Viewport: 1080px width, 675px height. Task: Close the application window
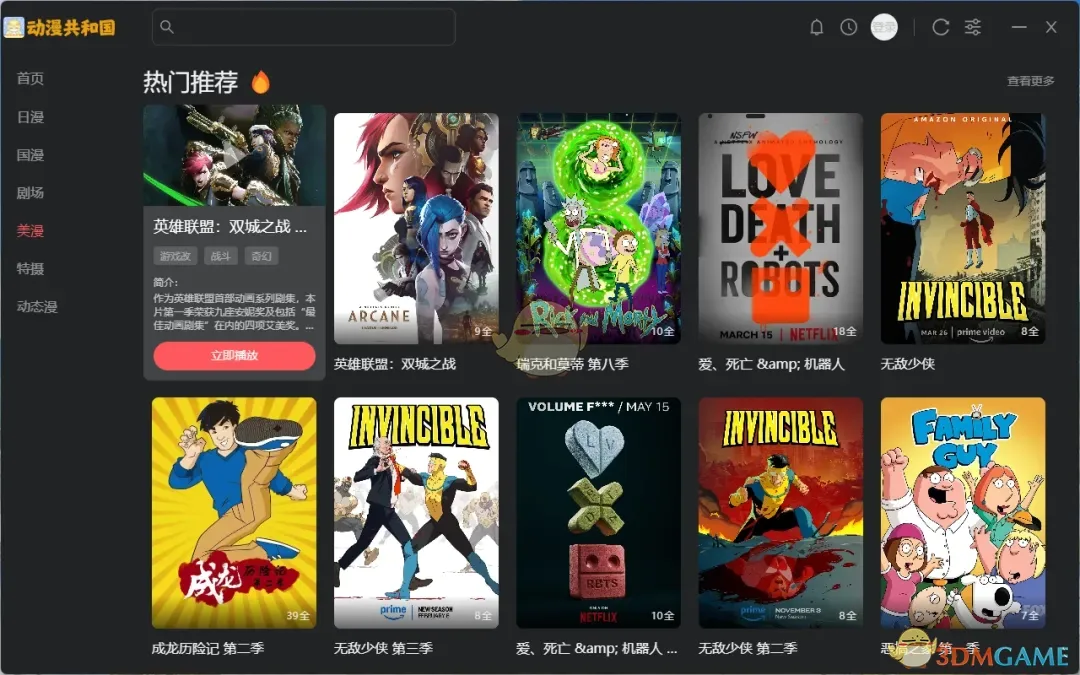point(1051,28)
